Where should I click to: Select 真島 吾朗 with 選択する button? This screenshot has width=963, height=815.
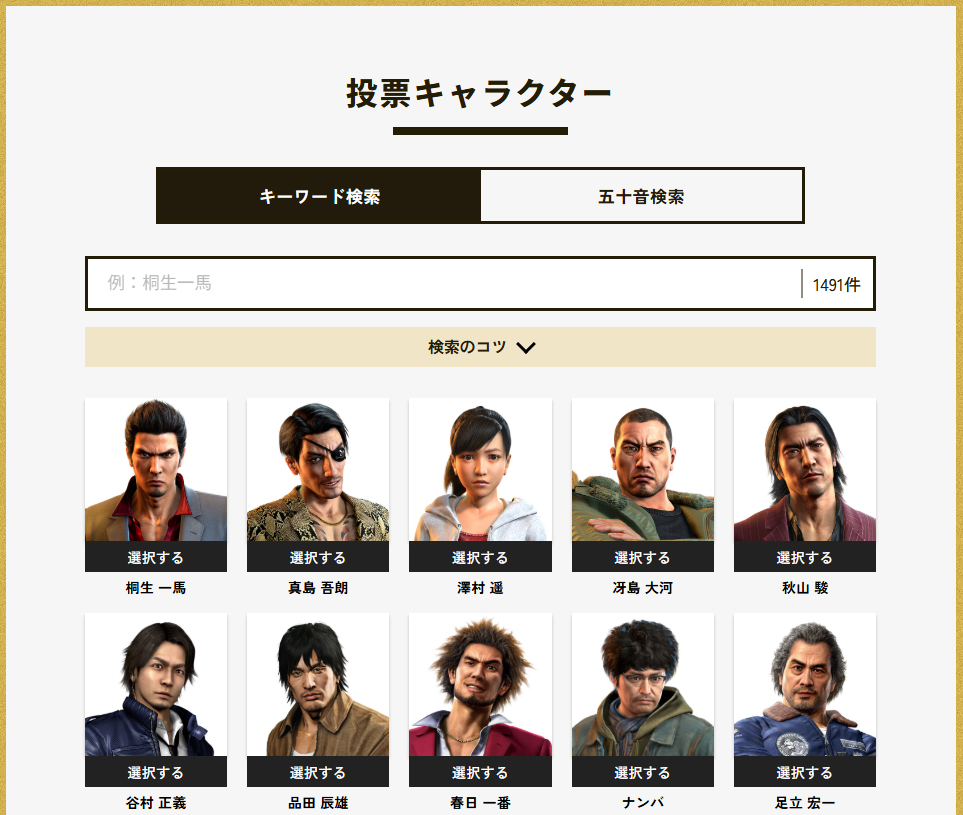(x=318, y=557)
